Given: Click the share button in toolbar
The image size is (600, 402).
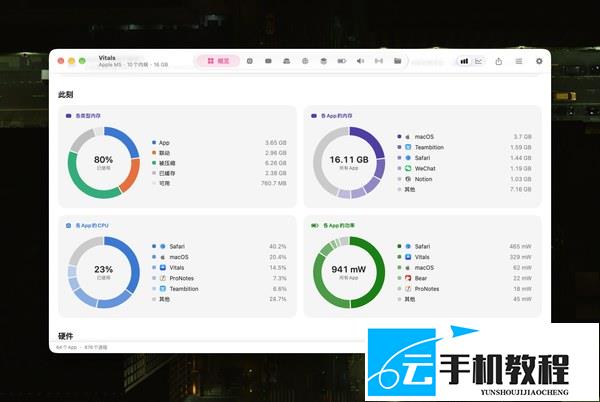Looking at the screenshot, I should point(499,61).
